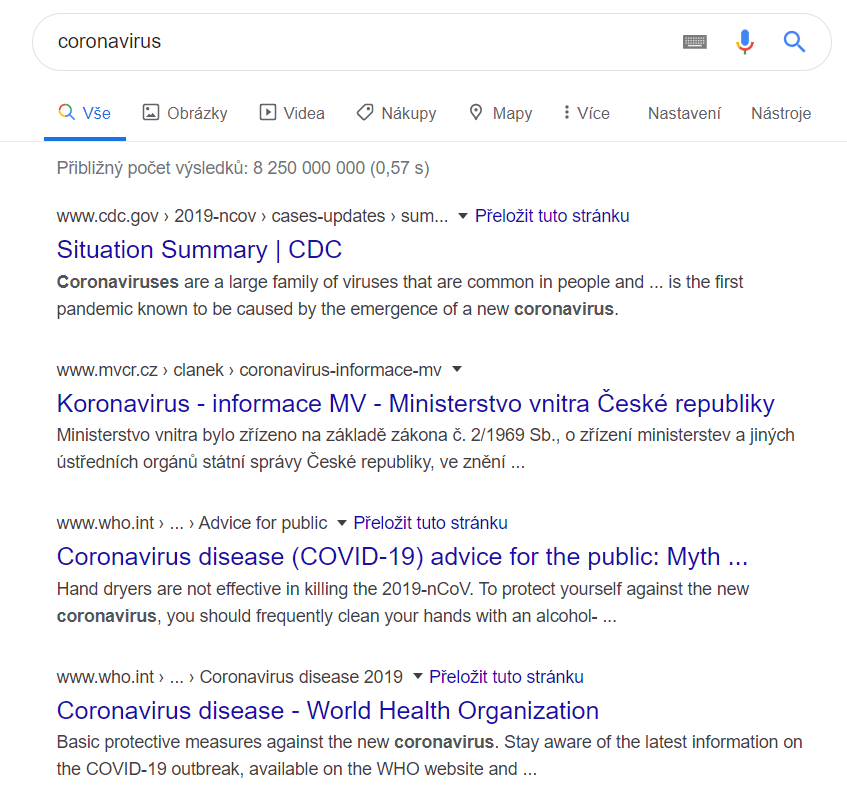Start voice search with microphone icon
This screenshot has height=787, width=847.
745,42
